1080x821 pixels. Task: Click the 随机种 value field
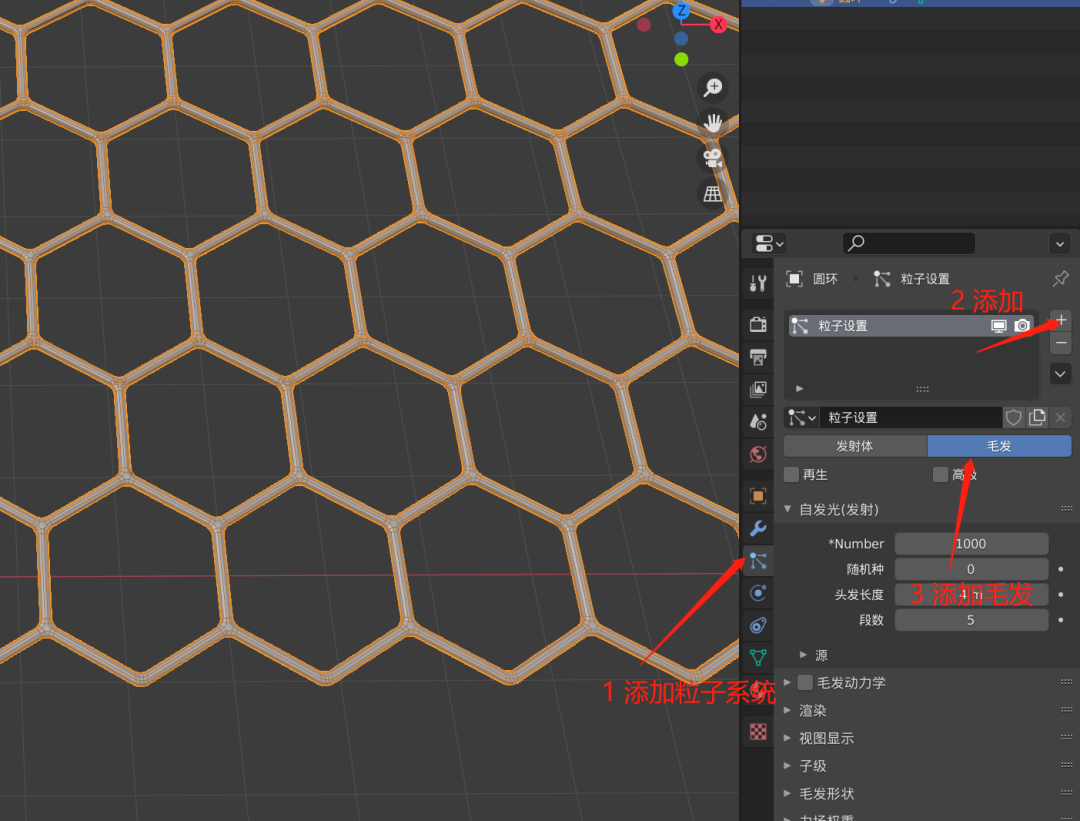[971, 569]
